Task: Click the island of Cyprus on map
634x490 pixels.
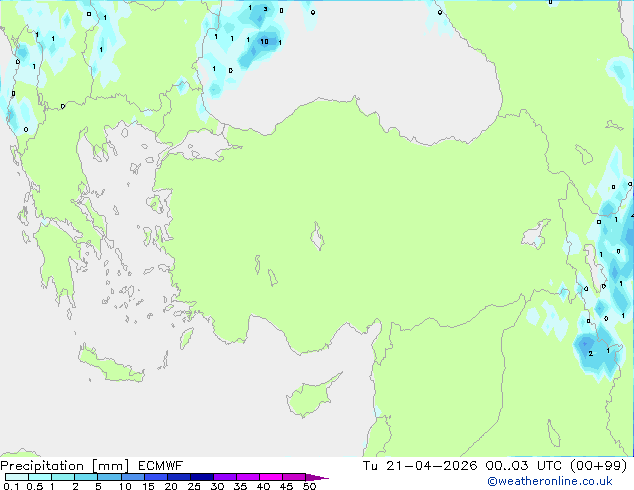Action: [x=309, y=398]
